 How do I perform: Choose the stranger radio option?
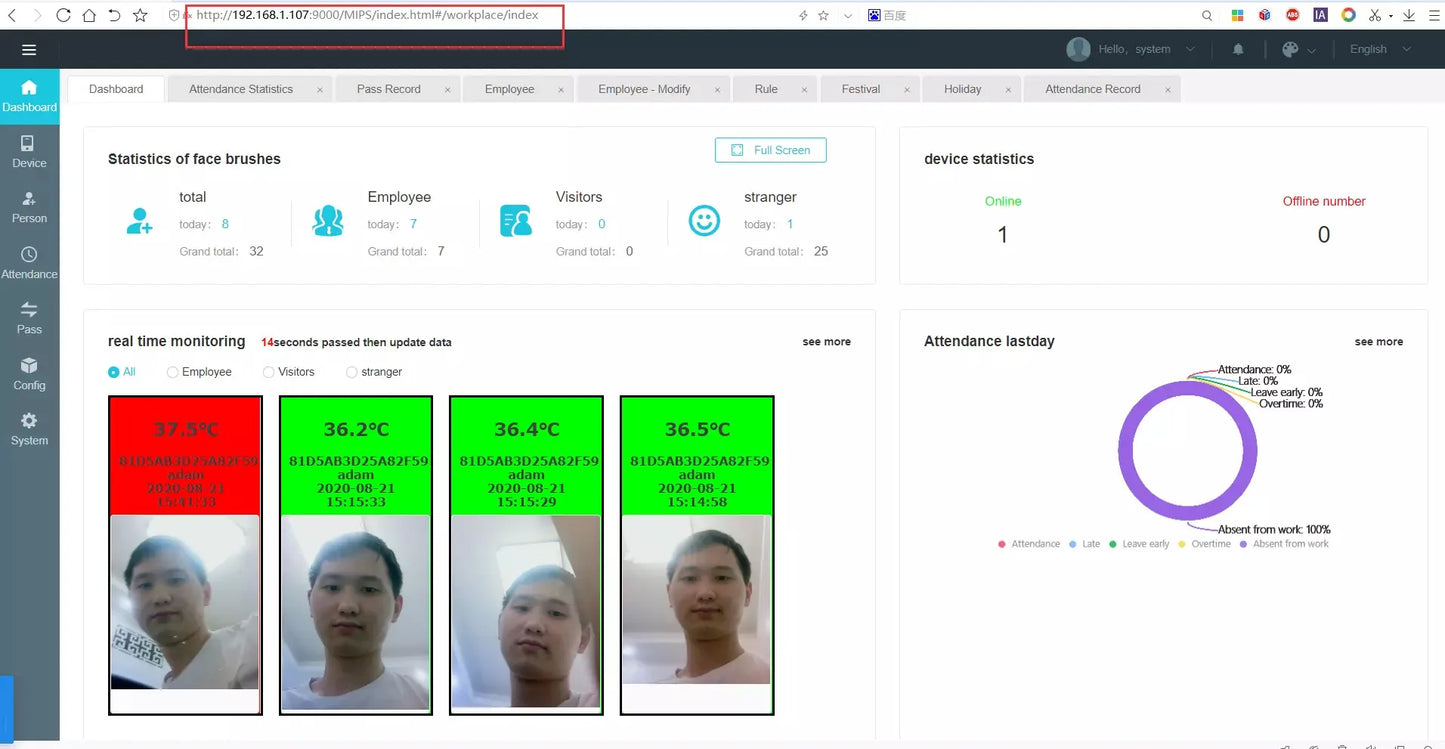350,371
